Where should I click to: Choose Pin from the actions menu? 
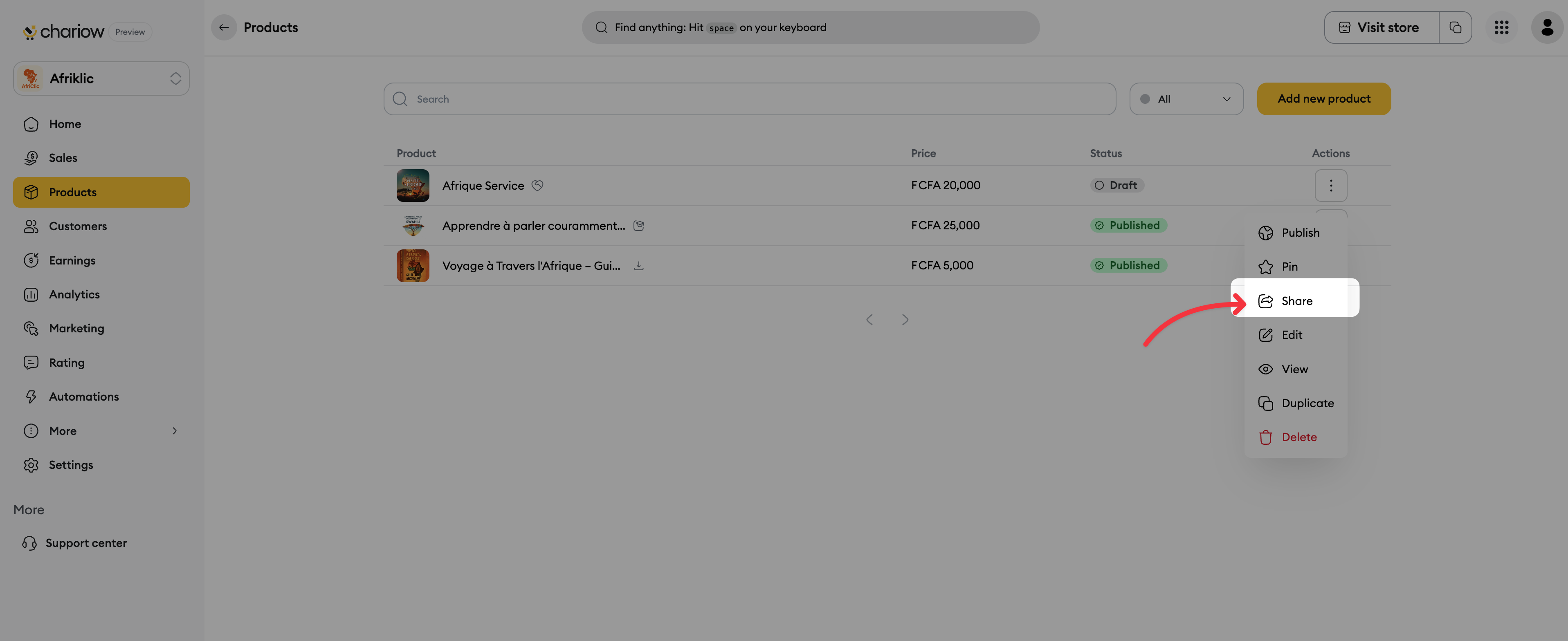pyautogui.click(x=1295, y=267)
